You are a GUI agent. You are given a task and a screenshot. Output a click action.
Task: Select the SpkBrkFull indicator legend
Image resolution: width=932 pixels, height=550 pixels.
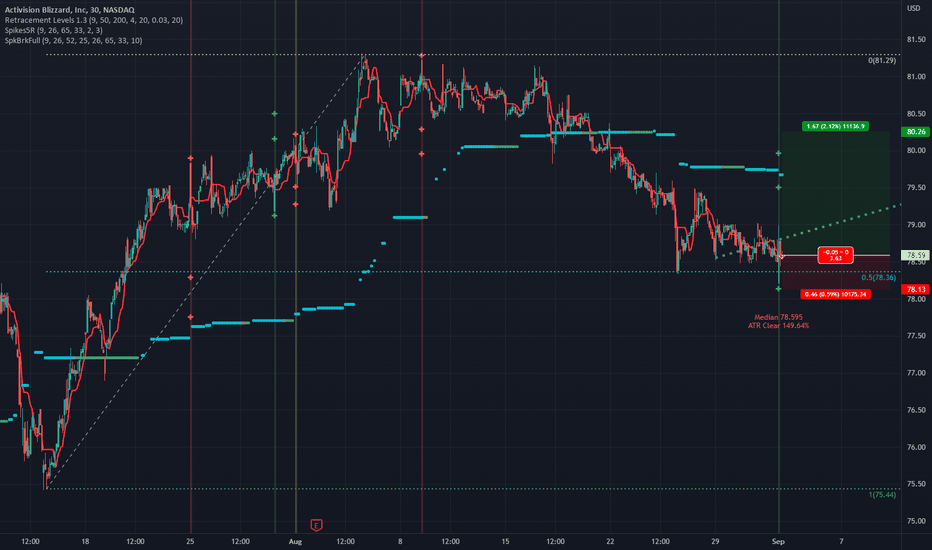(x=73, y=40)
